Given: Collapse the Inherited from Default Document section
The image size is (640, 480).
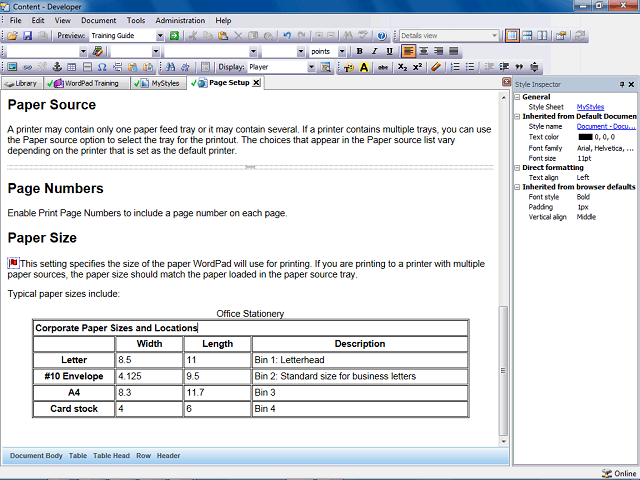Looking at the screenshot, I should [517, 117].
